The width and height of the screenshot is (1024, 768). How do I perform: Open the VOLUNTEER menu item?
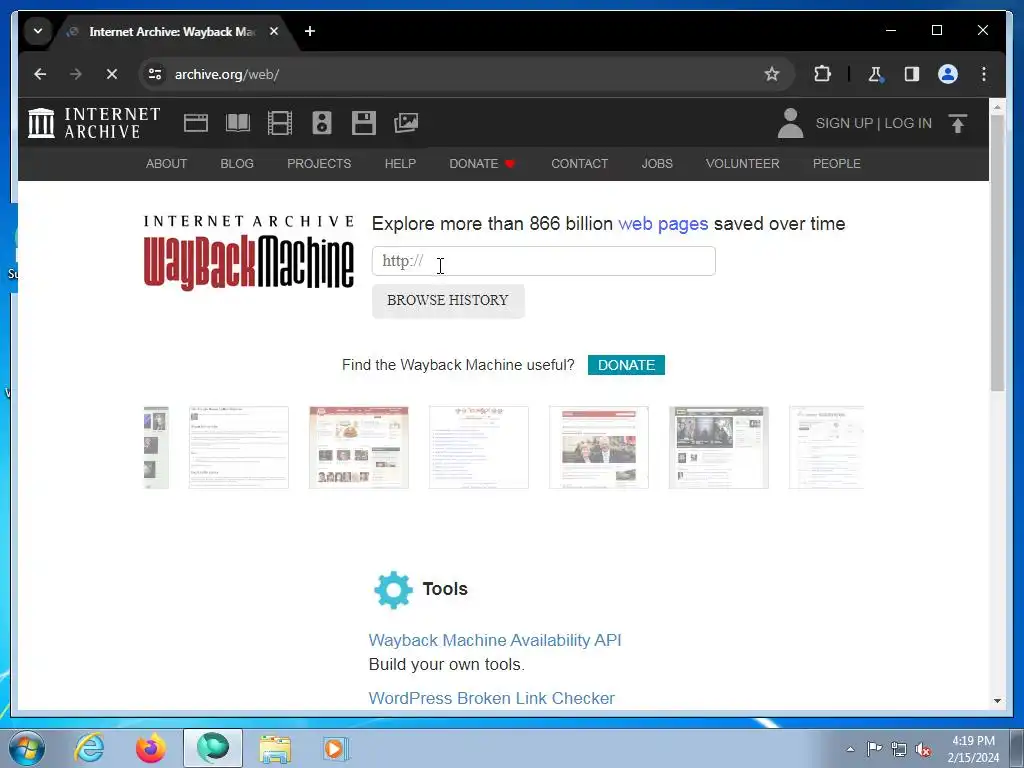coord(743,164)
